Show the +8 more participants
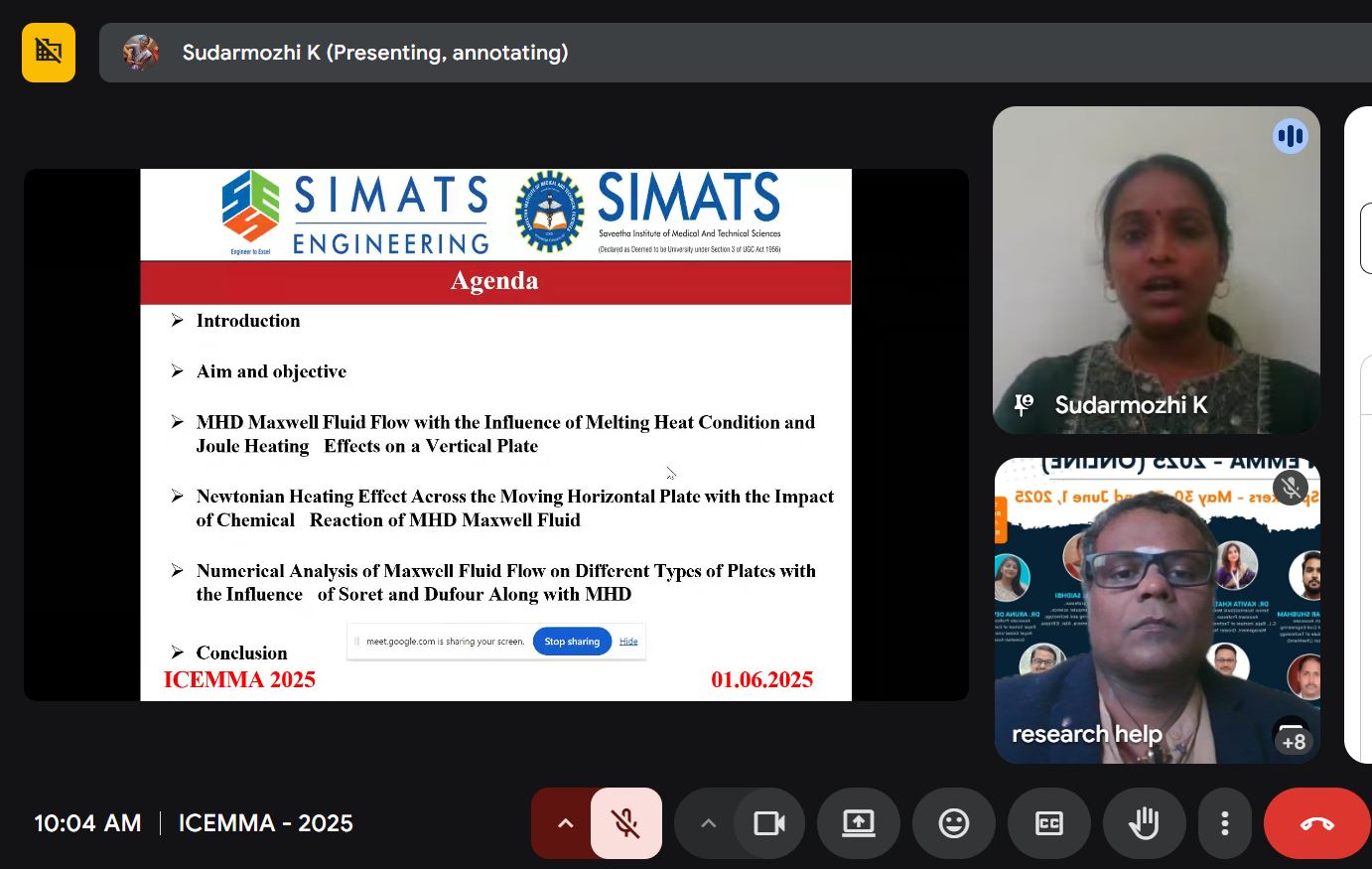 coord(1293,740)
